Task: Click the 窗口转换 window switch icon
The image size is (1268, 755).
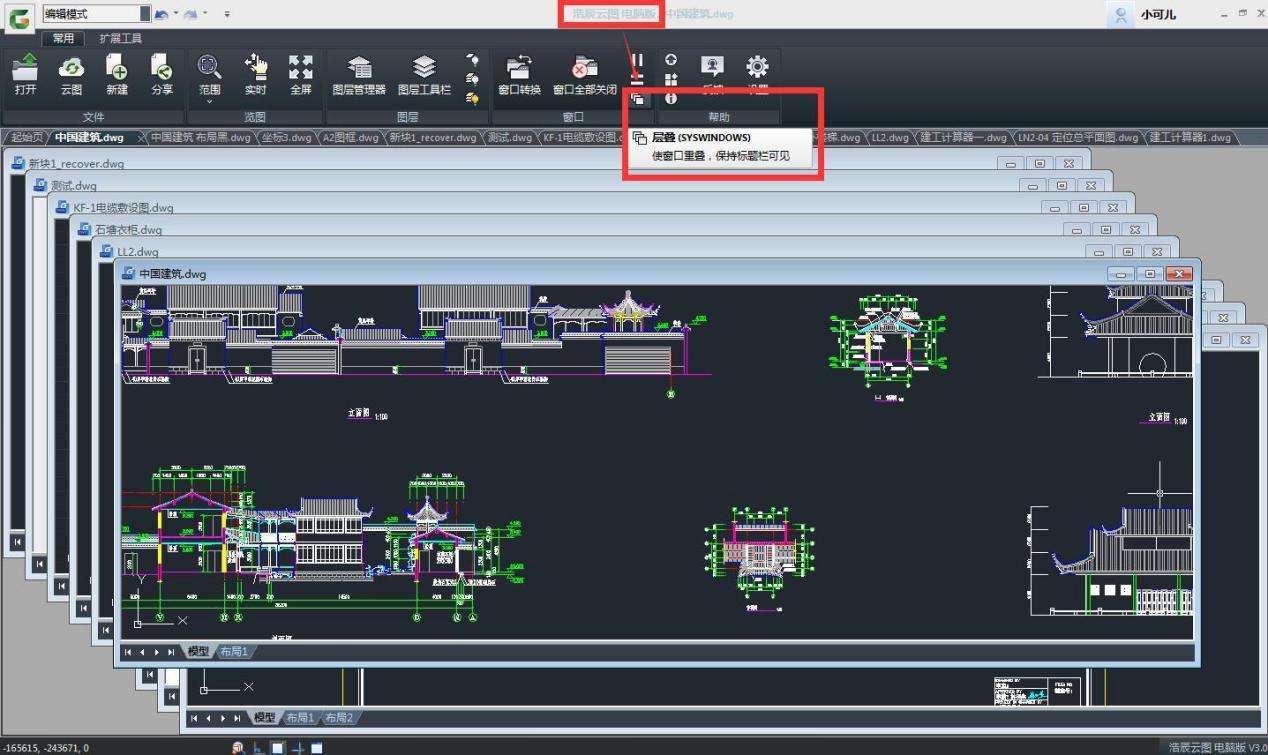Action: coord(519,74)
